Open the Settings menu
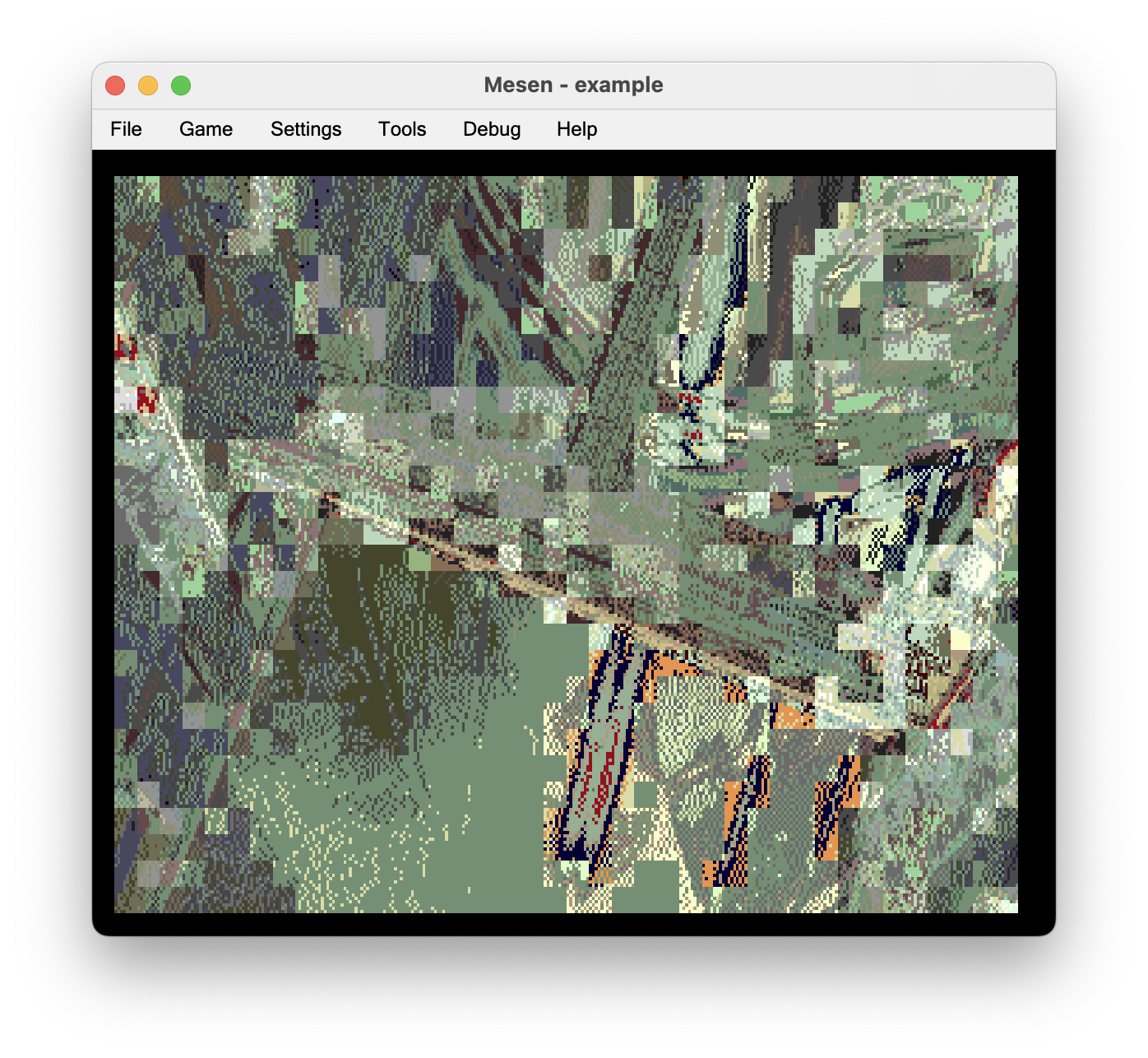This screenshot has height=1058, width=1148. point(306,129)
